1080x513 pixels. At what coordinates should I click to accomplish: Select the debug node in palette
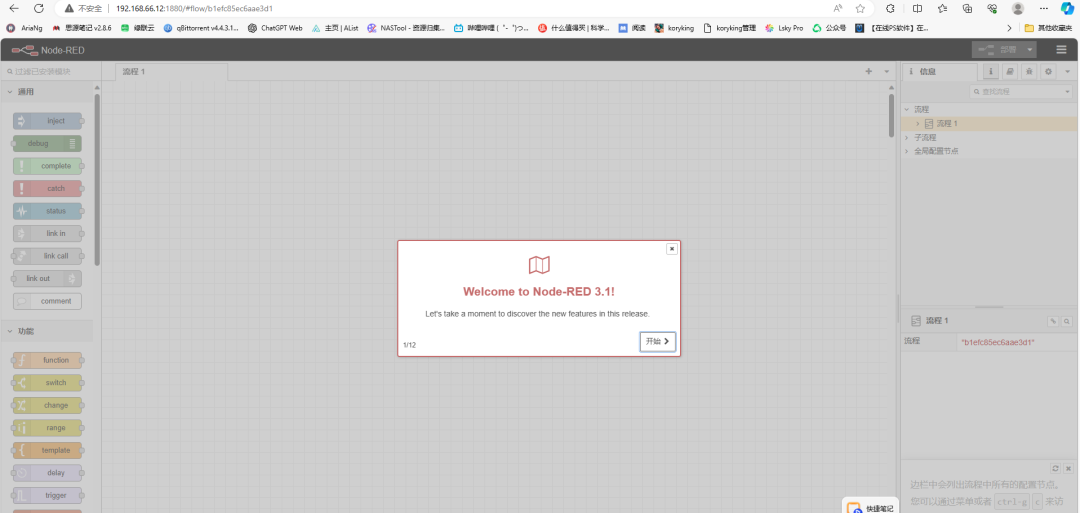point(48,143)
